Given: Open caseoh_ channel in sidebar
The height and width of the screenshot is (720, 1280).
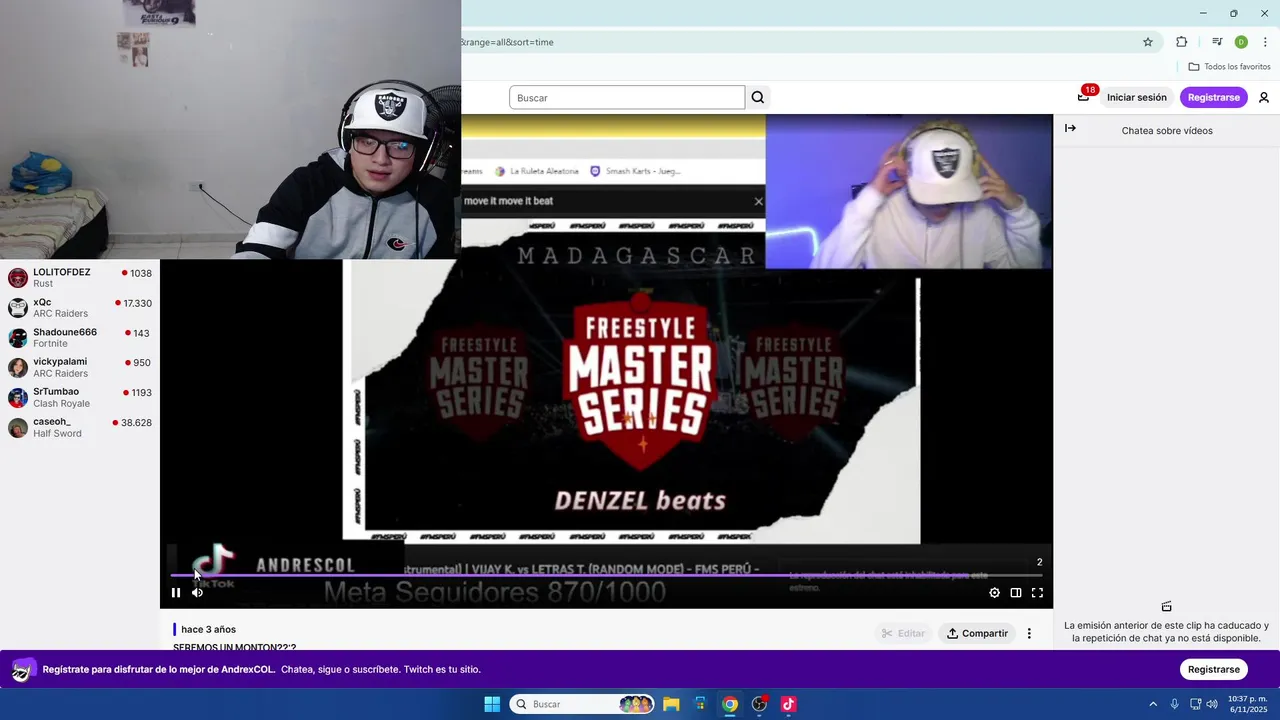Looking at the screenshot, I should (80, 428).
